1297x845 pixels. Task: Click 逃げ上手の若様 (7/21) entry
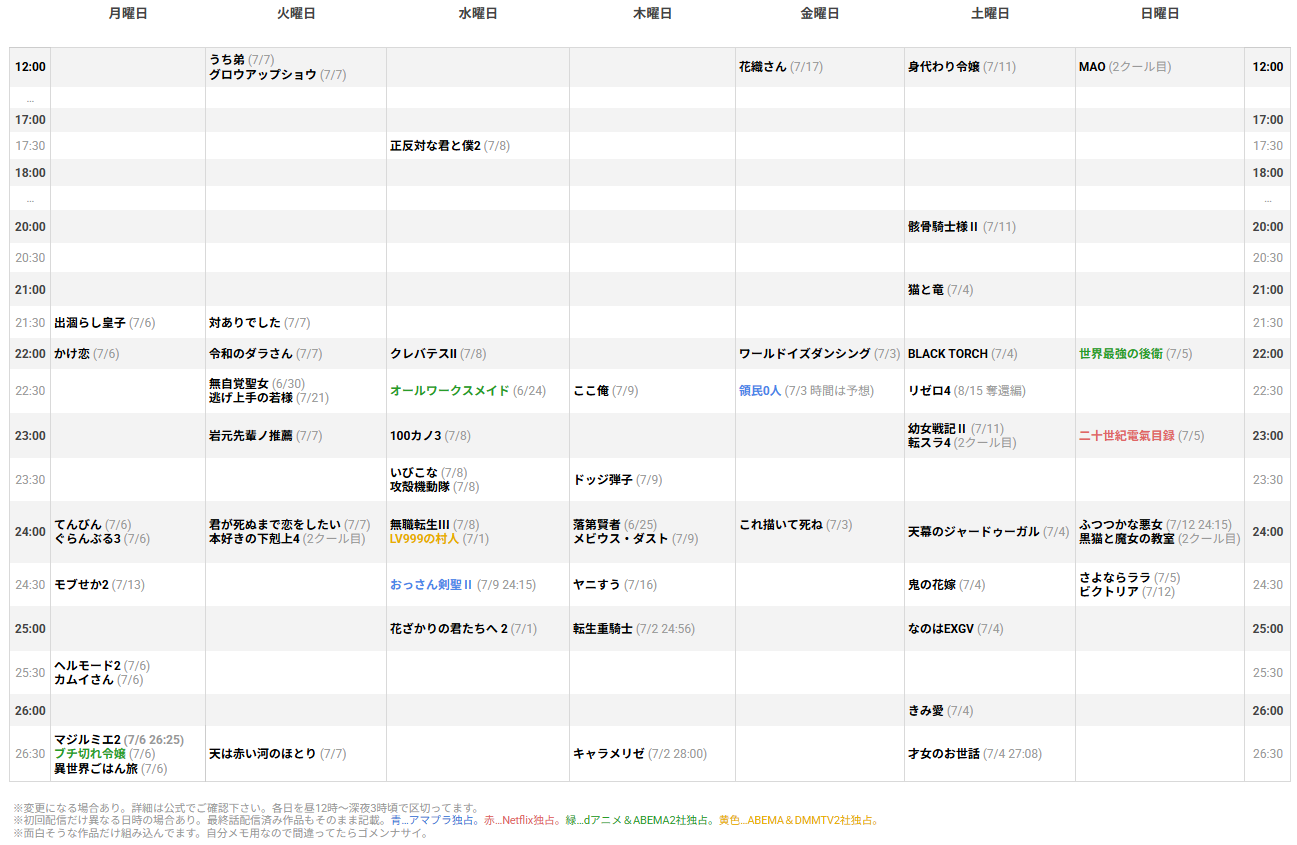[x=269, y=398]
